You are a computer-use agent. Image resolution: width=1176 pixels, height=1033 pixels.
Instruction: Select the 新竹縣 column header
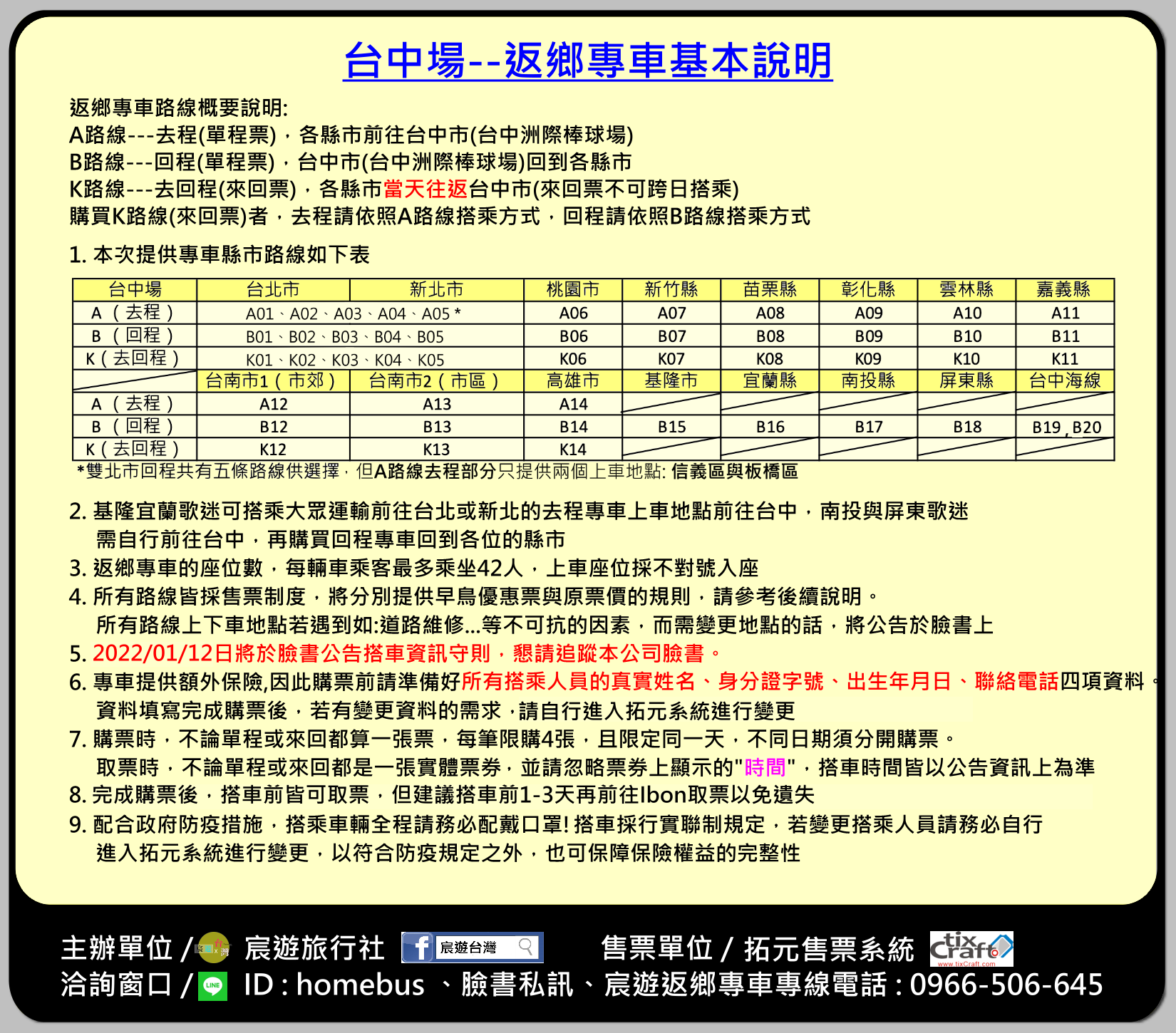click(x=671, y=290)
